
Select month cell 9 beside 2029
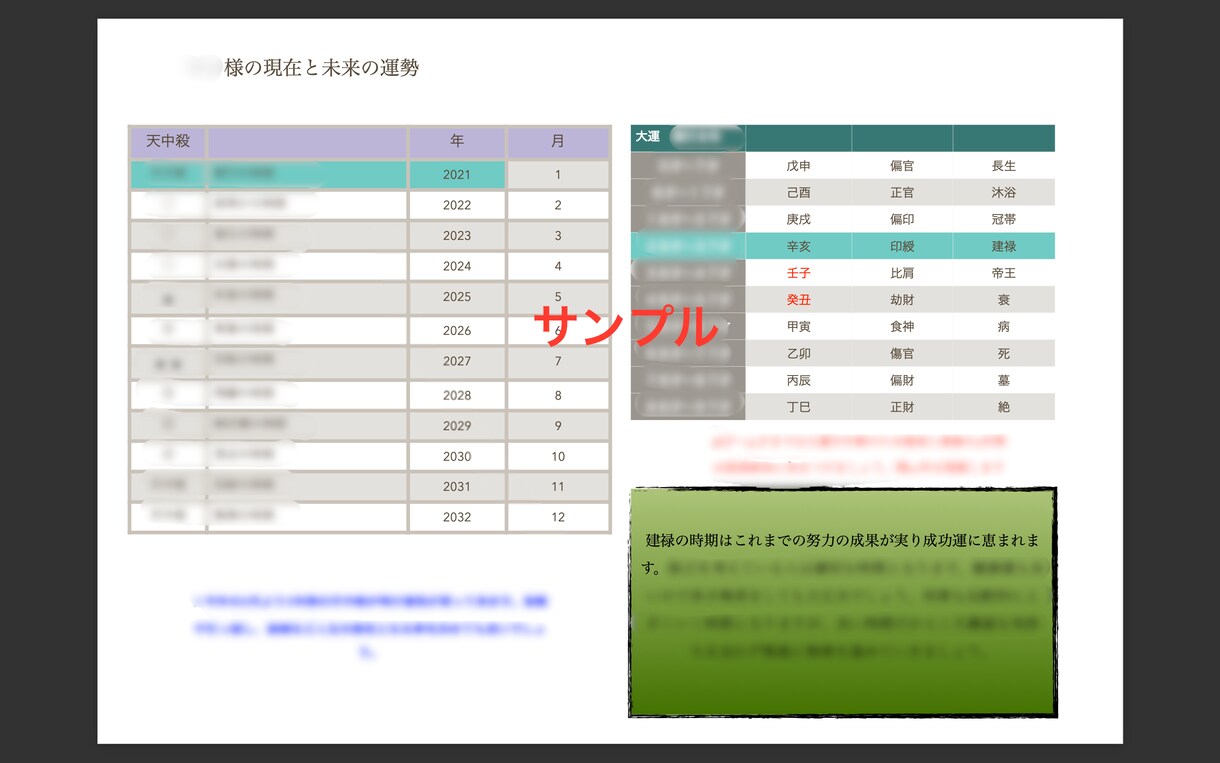click(x=558, y=426)
